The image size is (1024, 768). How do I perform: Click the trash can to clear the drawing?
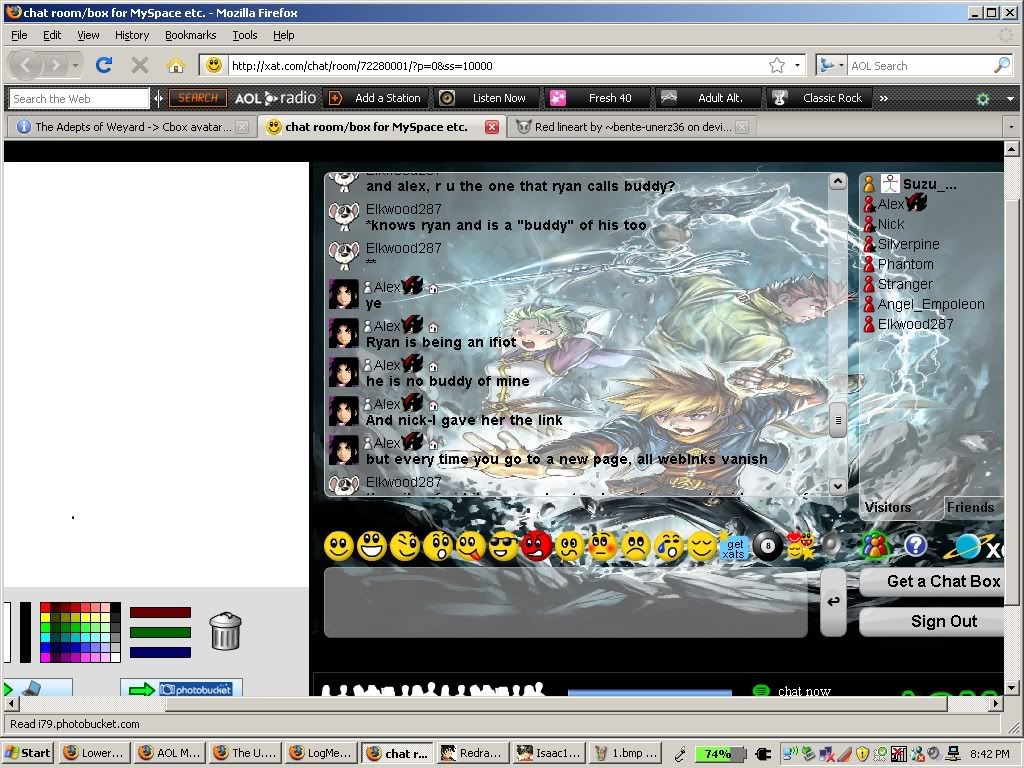point(225,631)
